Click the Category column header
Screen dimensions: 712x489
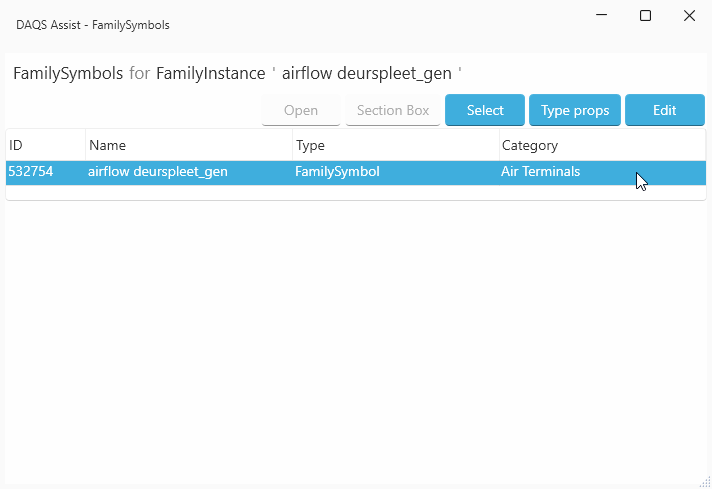tap(600, 145)
